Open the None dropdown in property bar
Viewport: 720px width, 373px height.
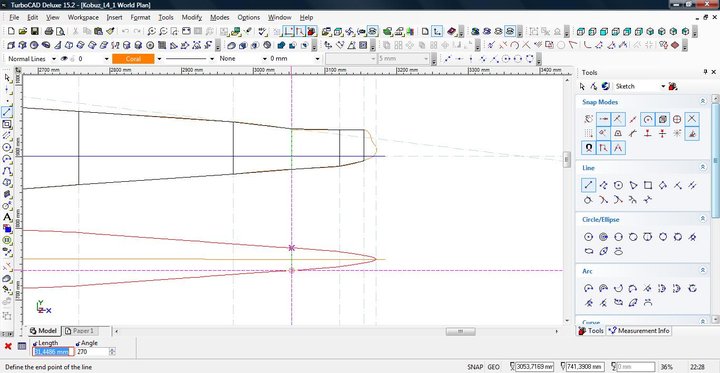(264, 59)
